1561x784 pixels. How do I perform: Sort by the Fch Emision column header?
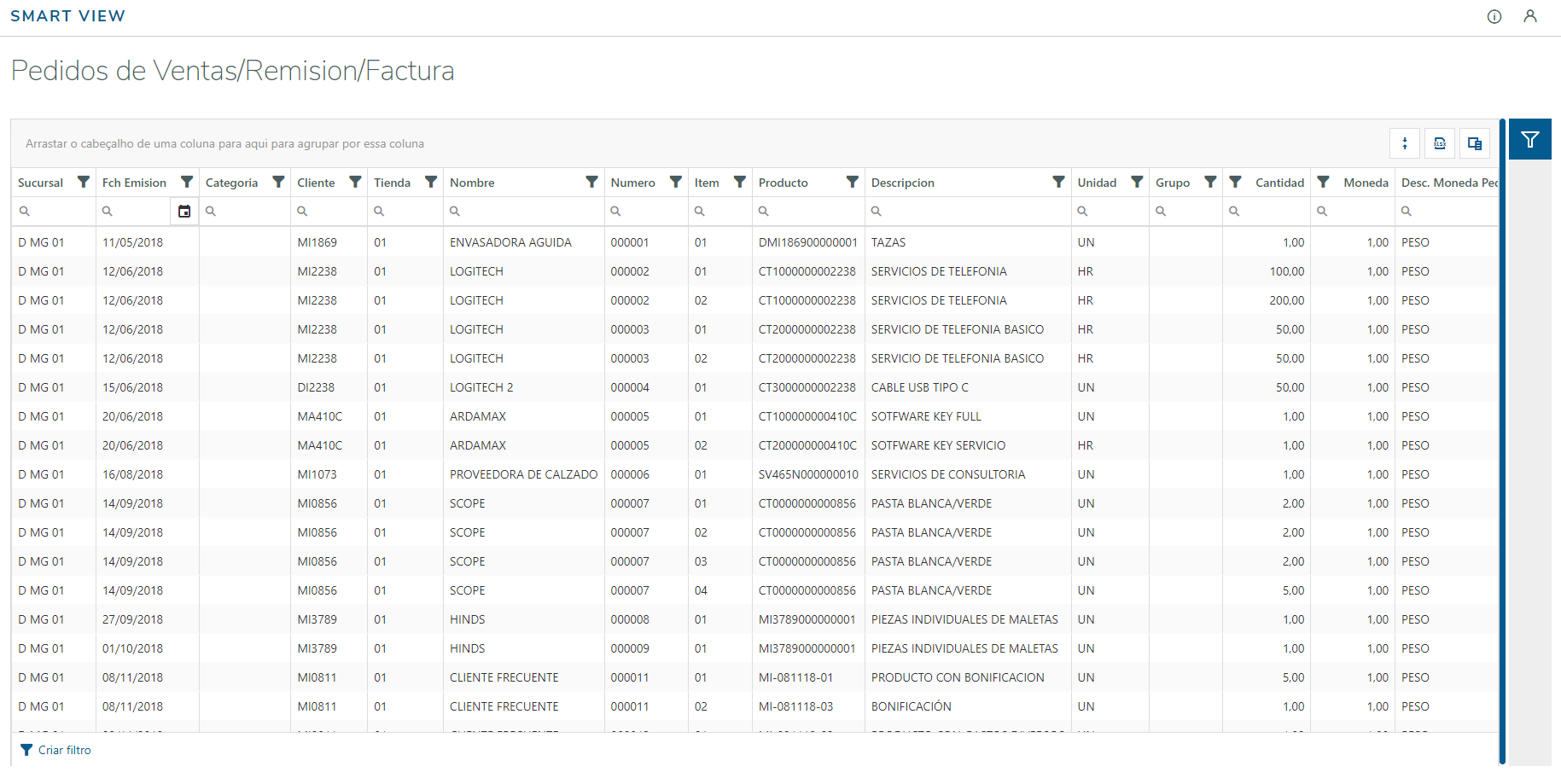pyautogui.click(x=134, y=183)
